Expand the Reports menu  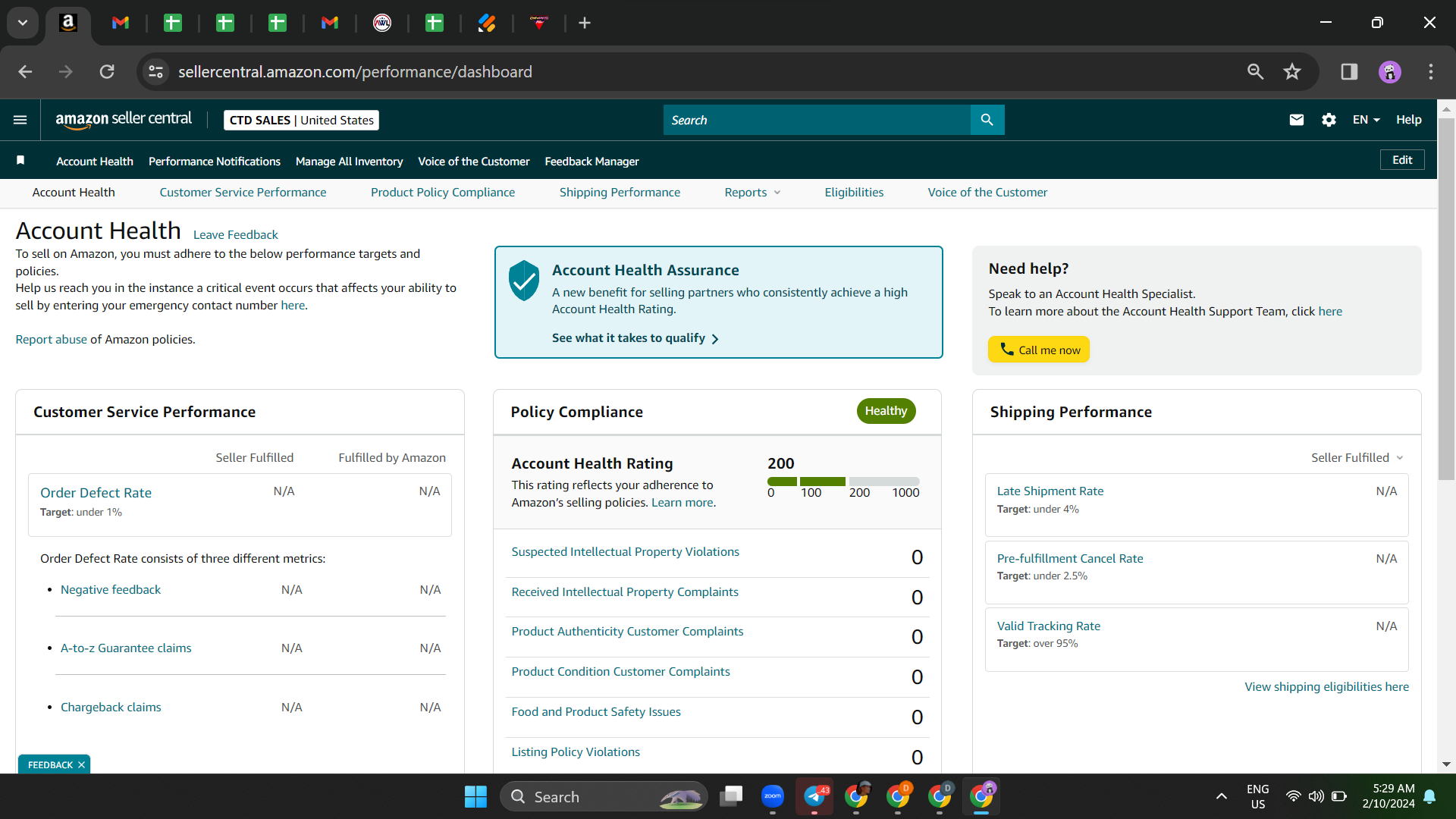752,193
